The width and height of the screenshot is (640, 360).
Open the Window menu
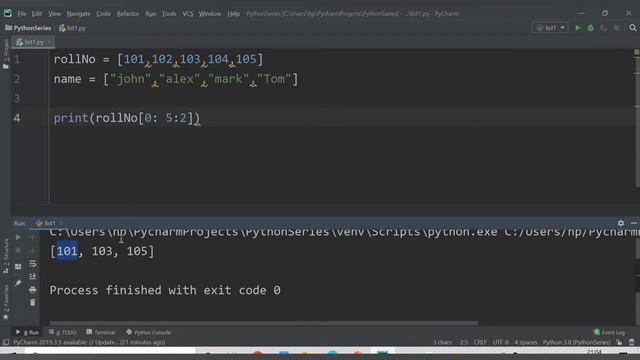coord(209,13)
